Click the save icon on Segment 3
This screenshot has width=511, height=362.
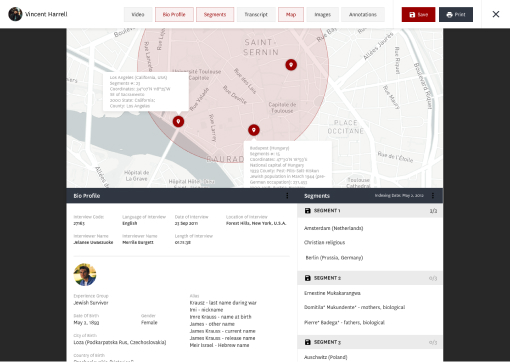(x=307, y=342)
